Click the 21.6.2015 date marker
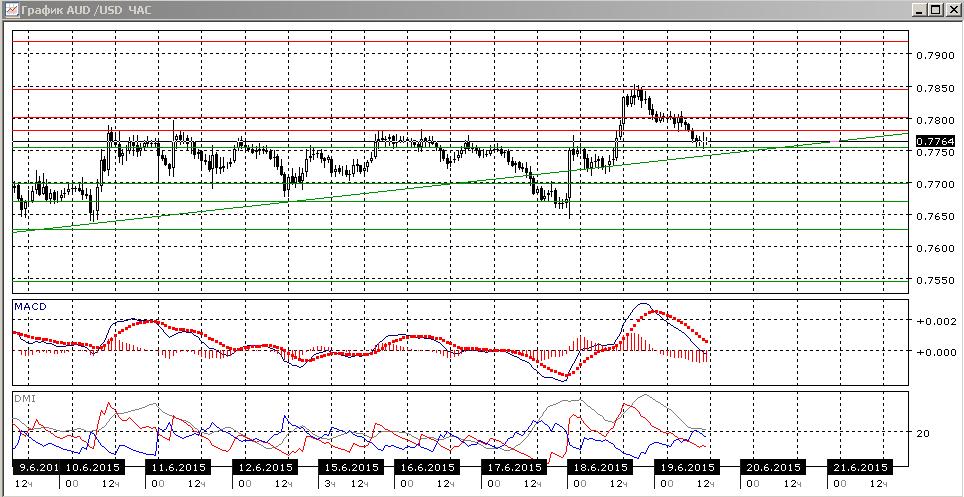Viewport: 964px width, 497px height. click(860, 467)
